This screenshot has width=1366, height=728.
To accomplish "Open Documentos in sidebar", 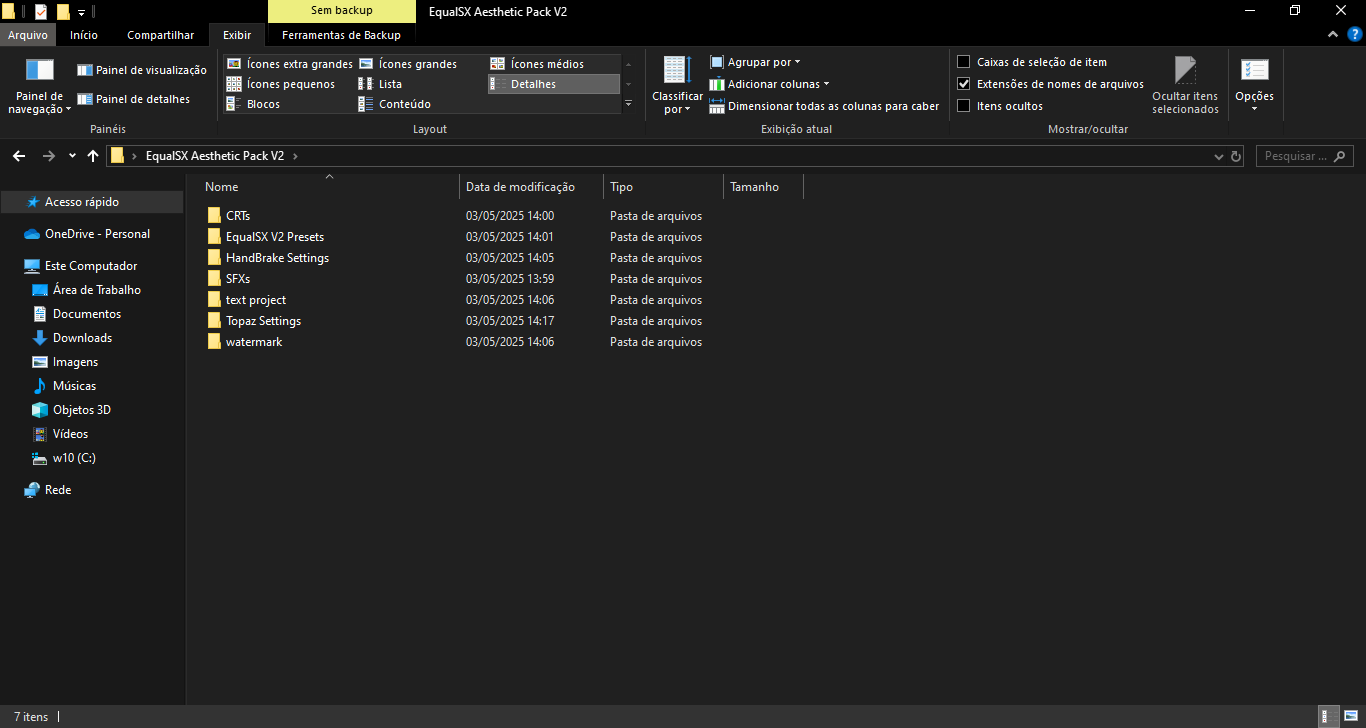I will tap(87, 314).
